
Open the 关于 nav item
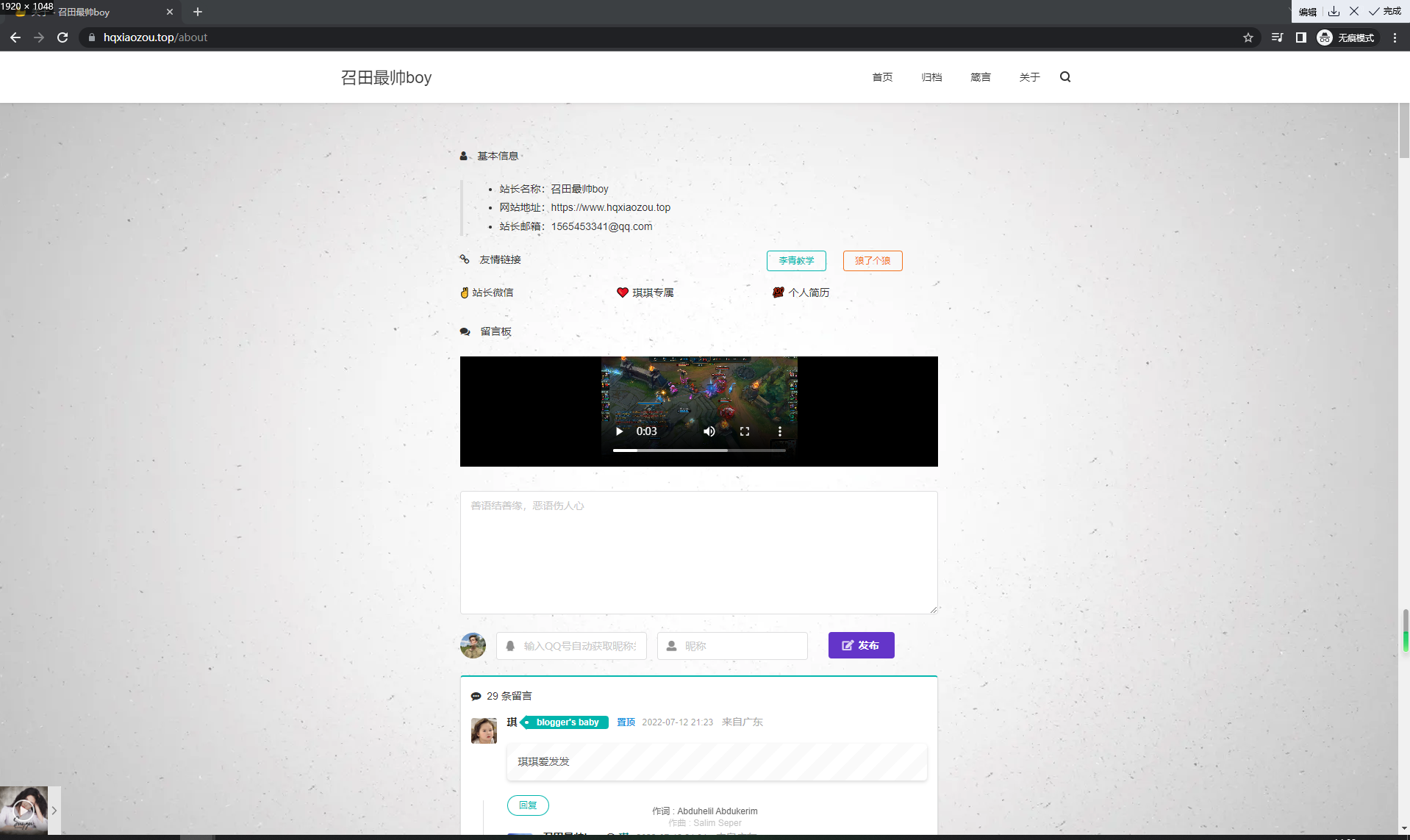click(1029, 77)
